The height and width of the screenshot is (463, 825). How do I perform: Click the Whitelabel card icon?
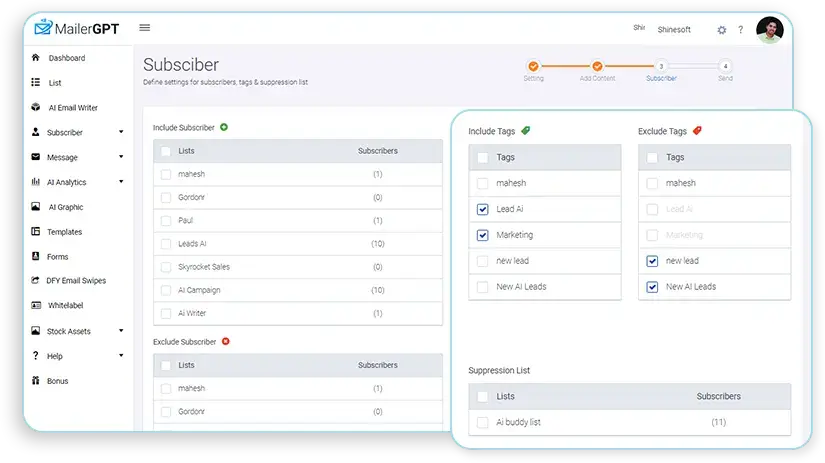pos(36,305)
